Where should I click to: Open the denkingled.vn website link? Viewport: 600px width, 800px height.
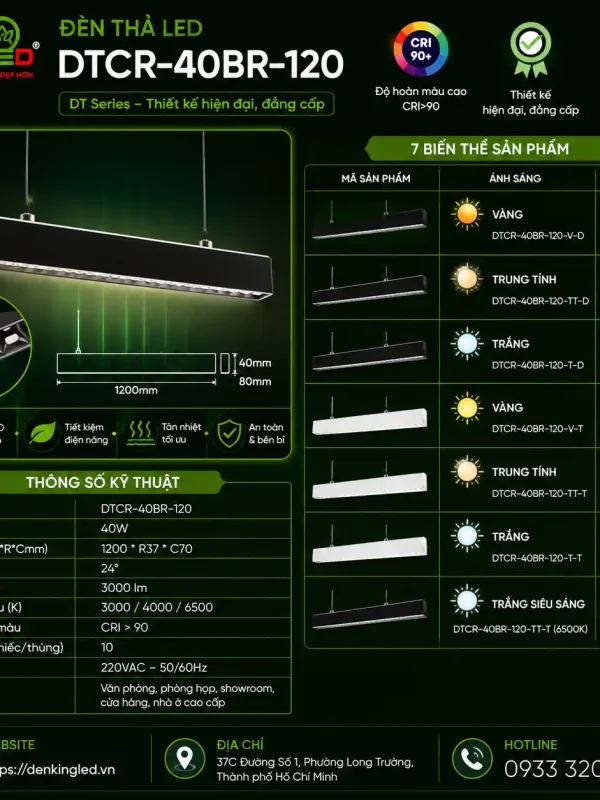pyautogui.click(x=57, y=769)
